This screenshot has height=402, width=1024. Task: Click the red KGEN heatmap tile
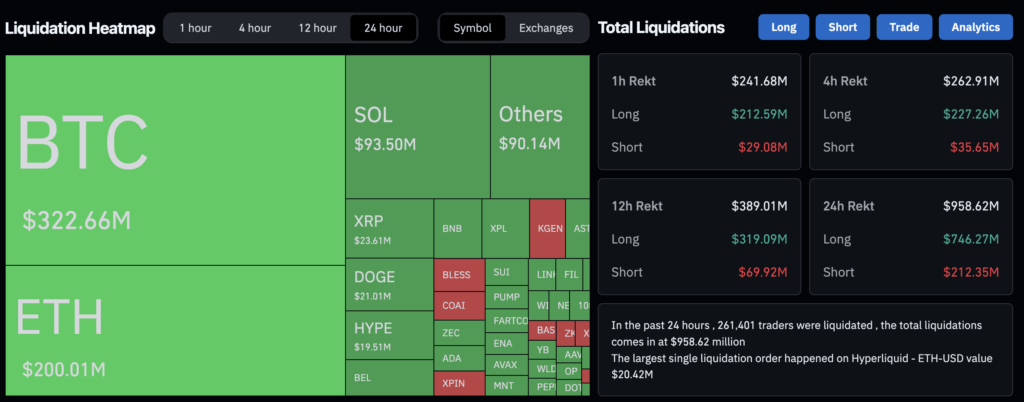click(x=547, y=228)
